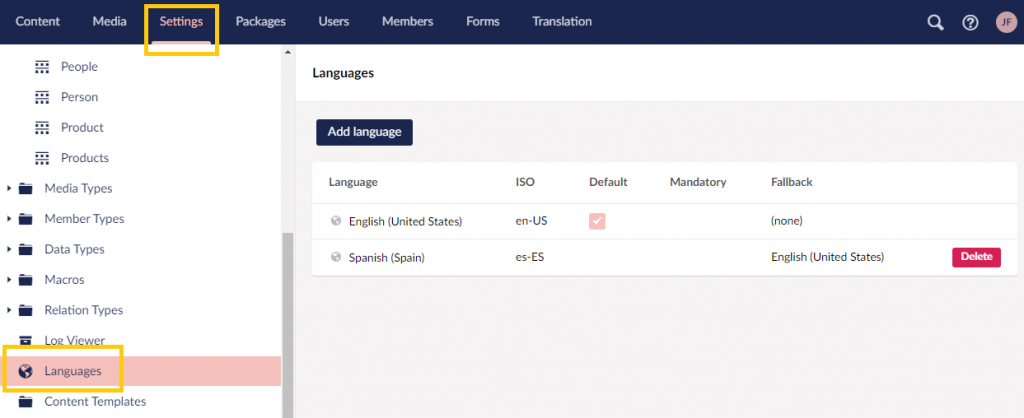Expand the Relation Types tree arrow
The image size is (1024, 418).
click(x=9, y=310)
